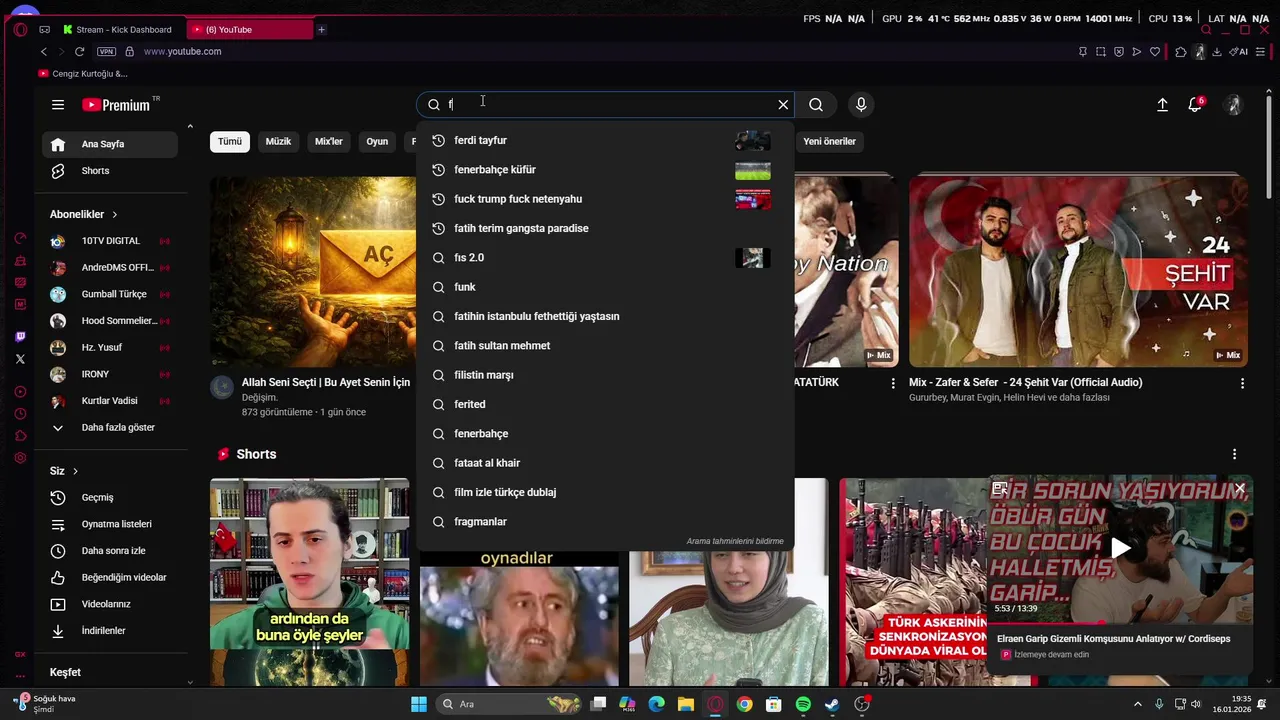Open the "Cengiz Kurtoğlu &..." bookmark
The width and height of the screenshot is (1280, 720).
(x=83, y=74)
